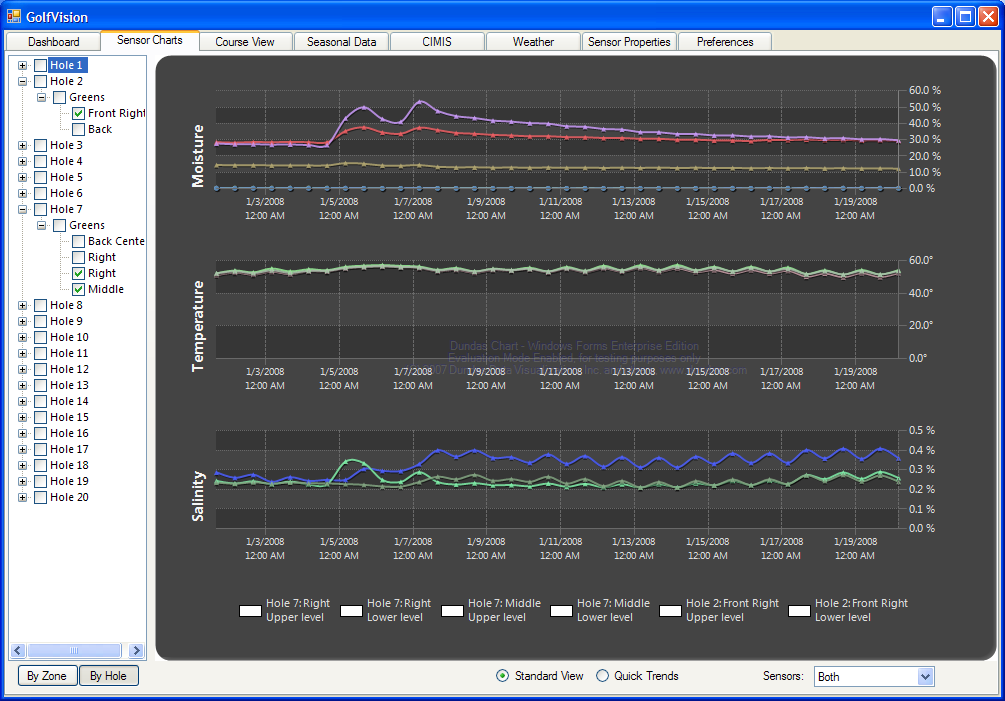Select the Hole 15 tree label
The width and height of the screenshot is (1005, 701).
pyautogui.click(x=70, y=418)
